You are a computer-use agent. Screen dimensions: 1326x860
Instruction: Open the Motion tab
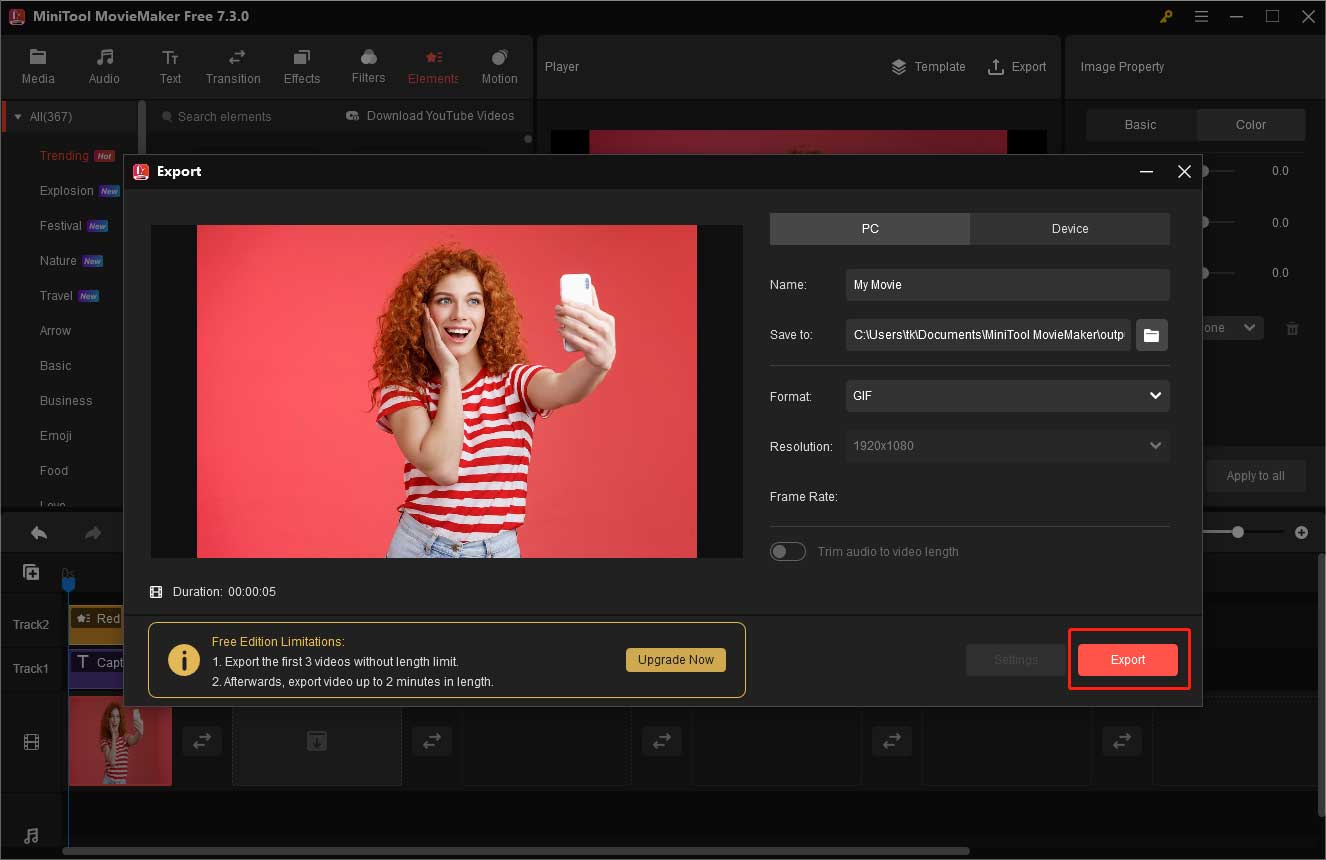coord(499,66)
